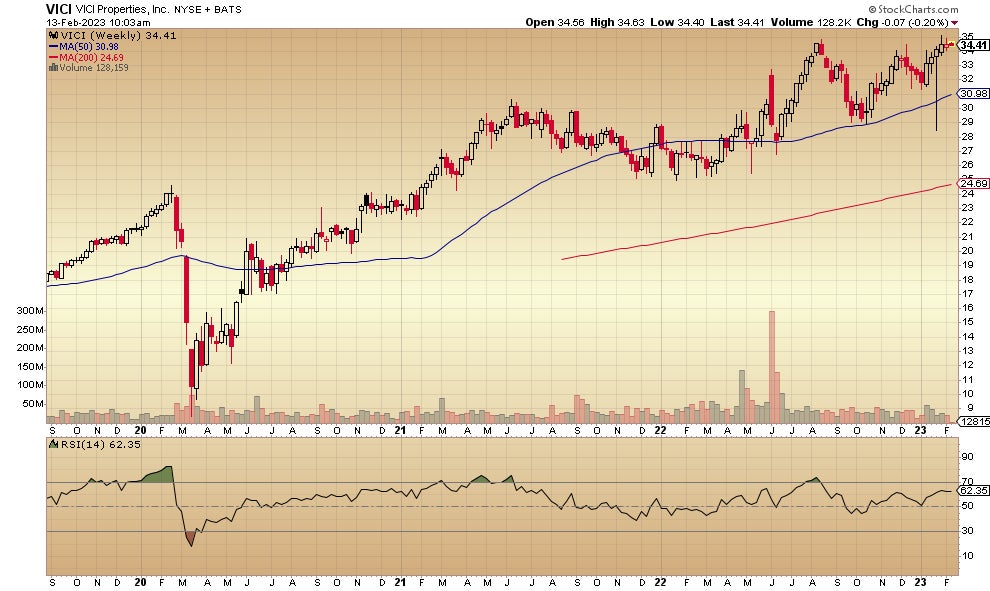Screen dimensions: 990x591
Task: Click the candlestick icon beside VICI (Weekly)
Action: (x=54, y=36)
